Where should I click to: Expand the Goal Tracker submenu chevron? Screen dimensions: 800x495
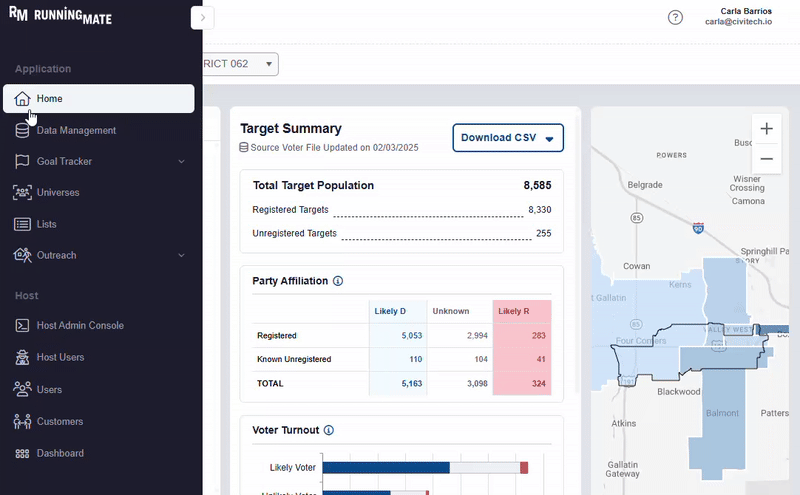point(181,161)
